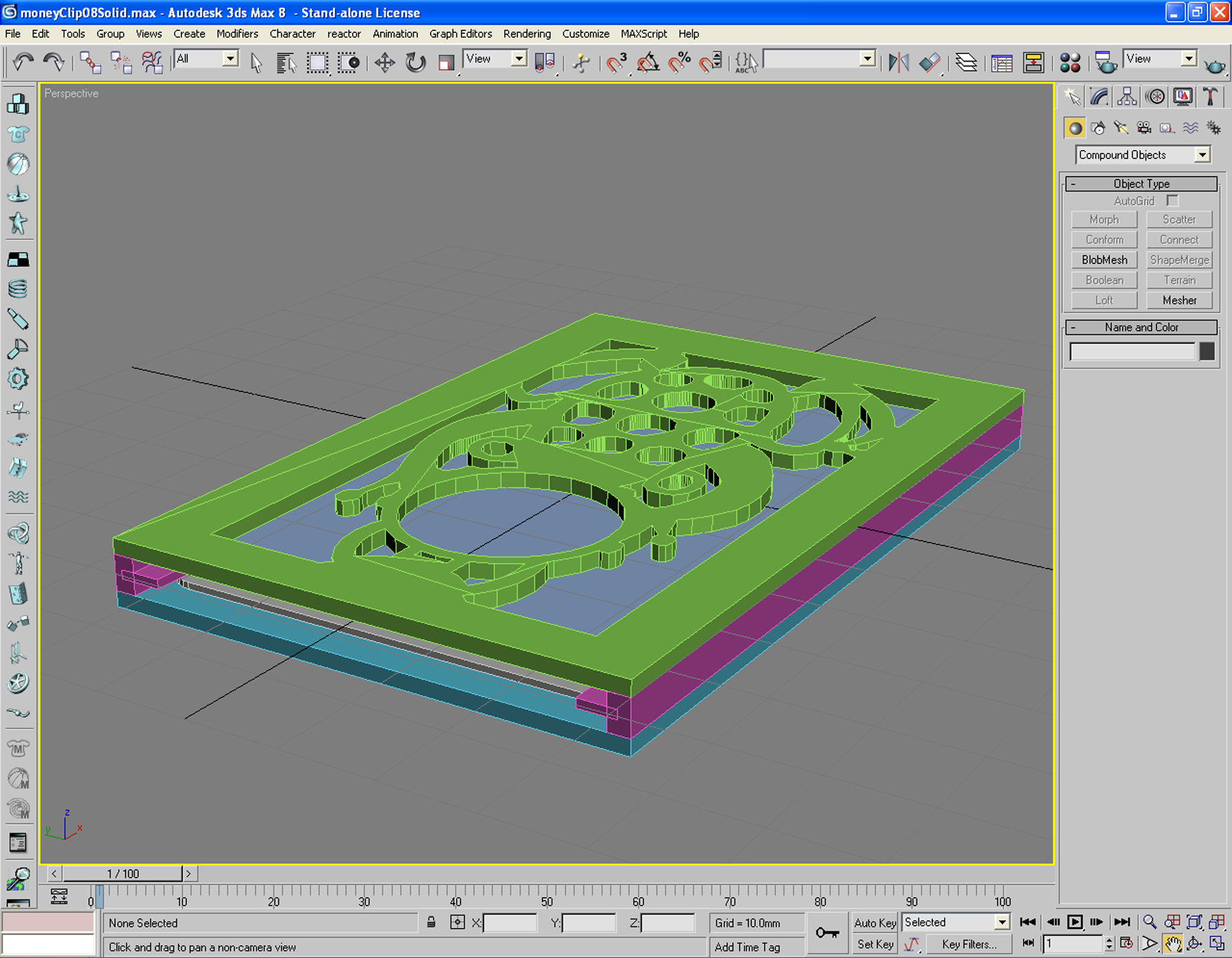
Task: Collapse the Object Type rollout
Action: 1141,183
